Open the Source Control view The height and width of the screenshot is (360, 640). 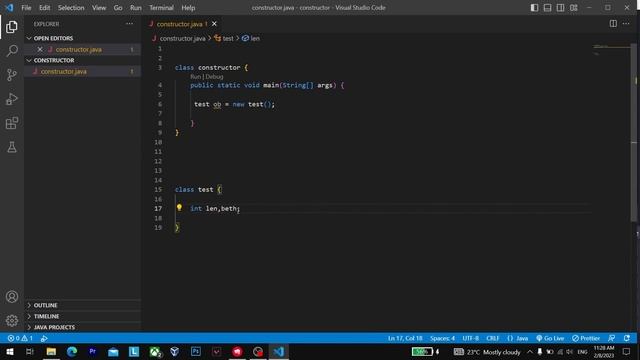click(12, 75)
